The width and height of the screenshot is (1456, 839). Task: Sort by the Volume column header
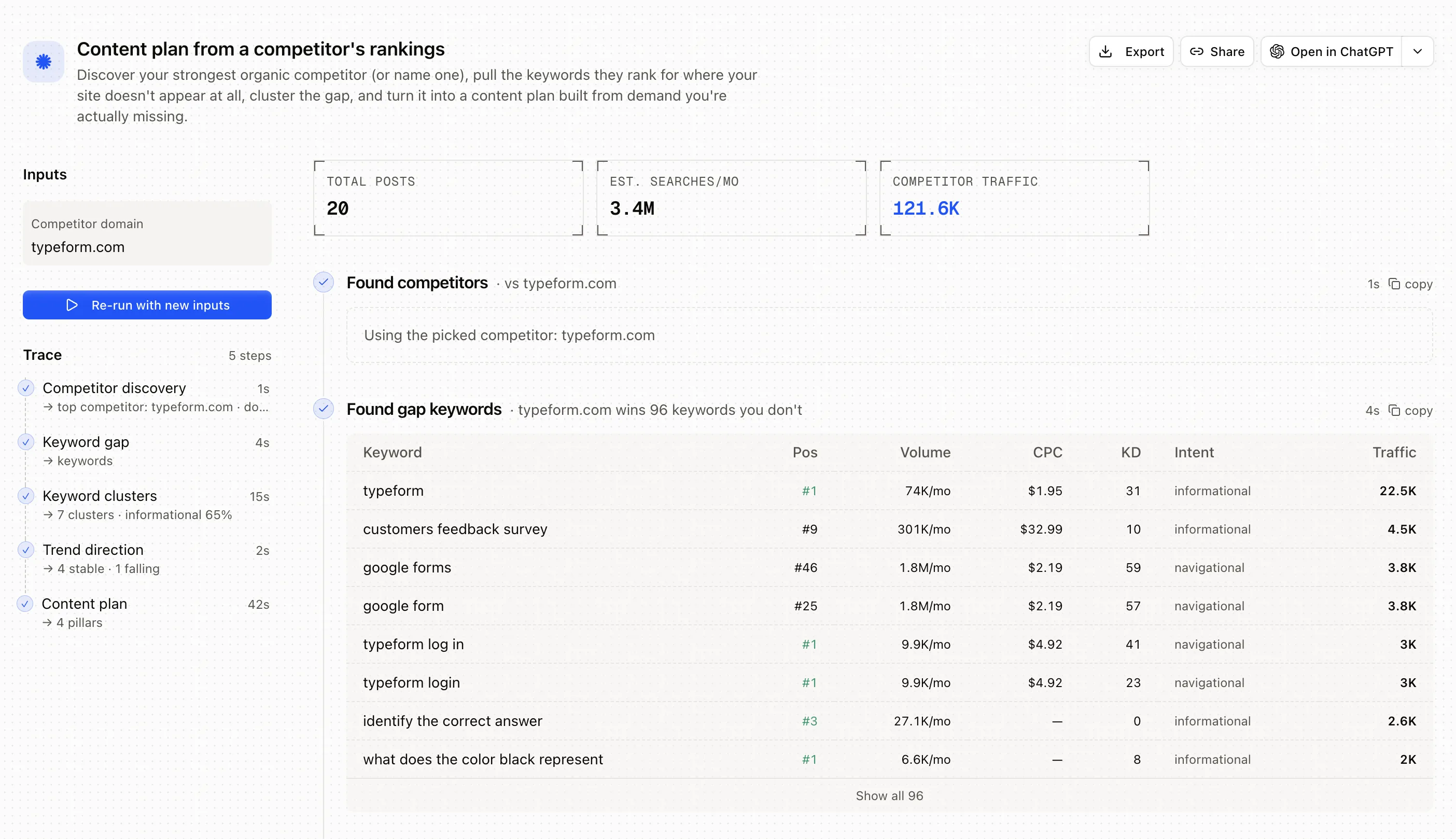coord(926,452)
